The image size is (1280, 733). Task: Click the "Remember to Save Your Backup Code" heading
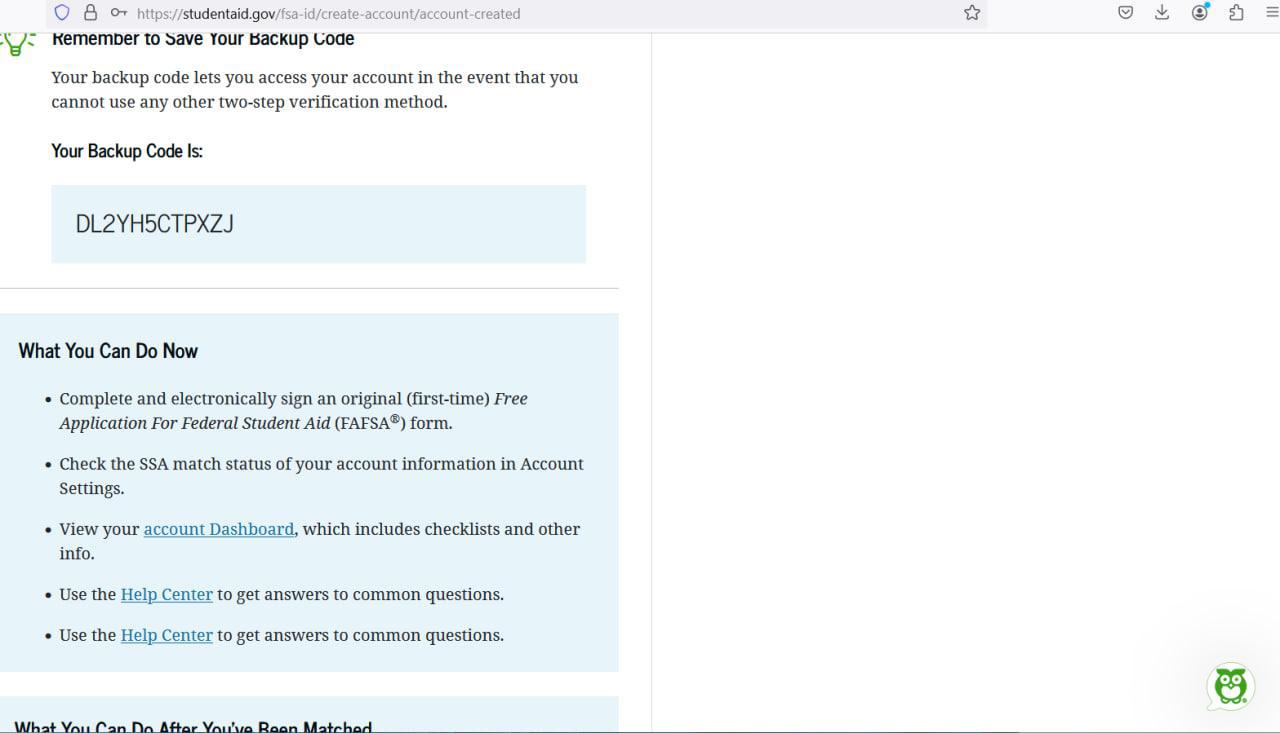(x=203, y=39)
